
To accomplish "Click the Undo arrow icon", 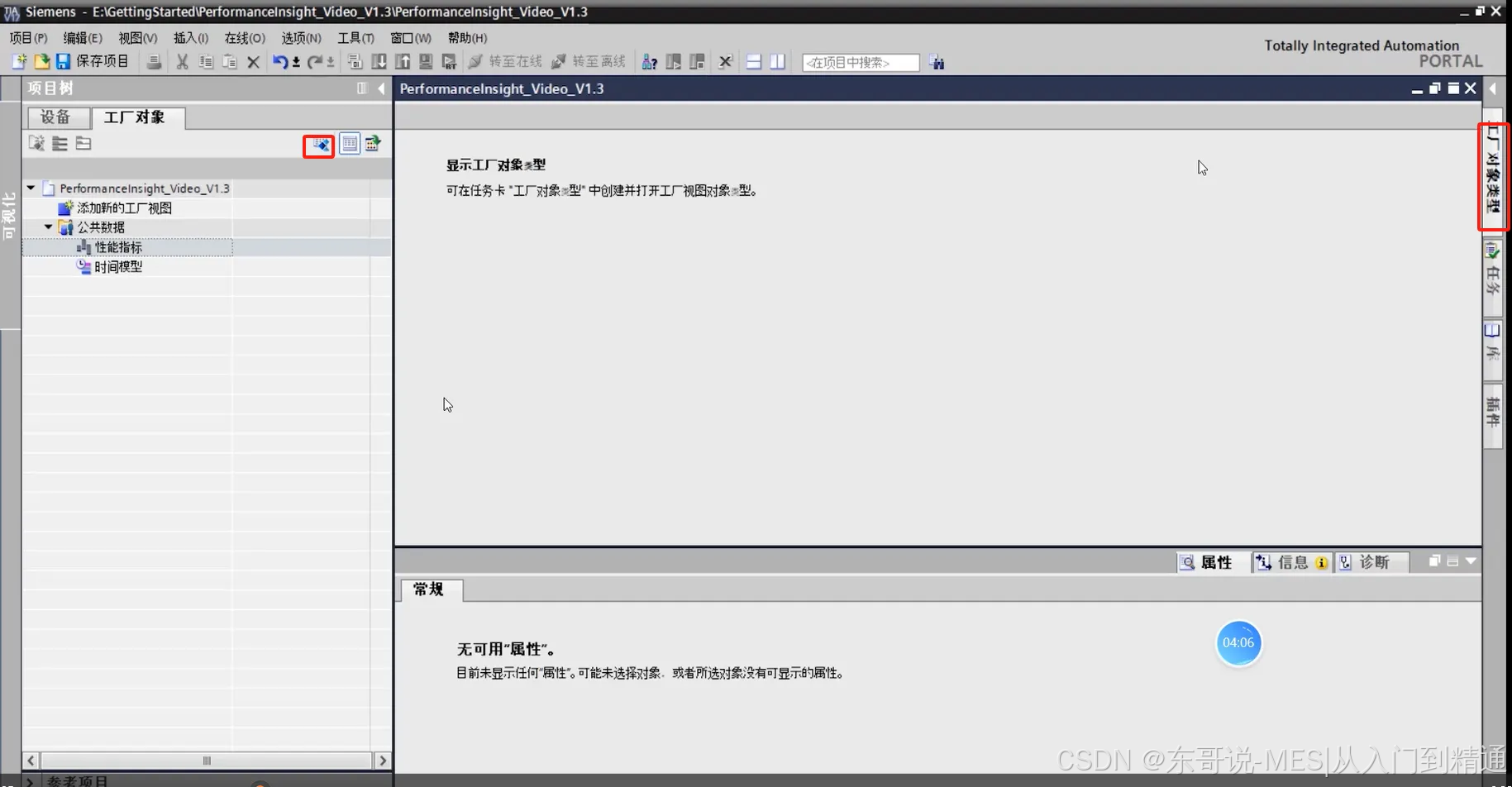I will (280, 62).
